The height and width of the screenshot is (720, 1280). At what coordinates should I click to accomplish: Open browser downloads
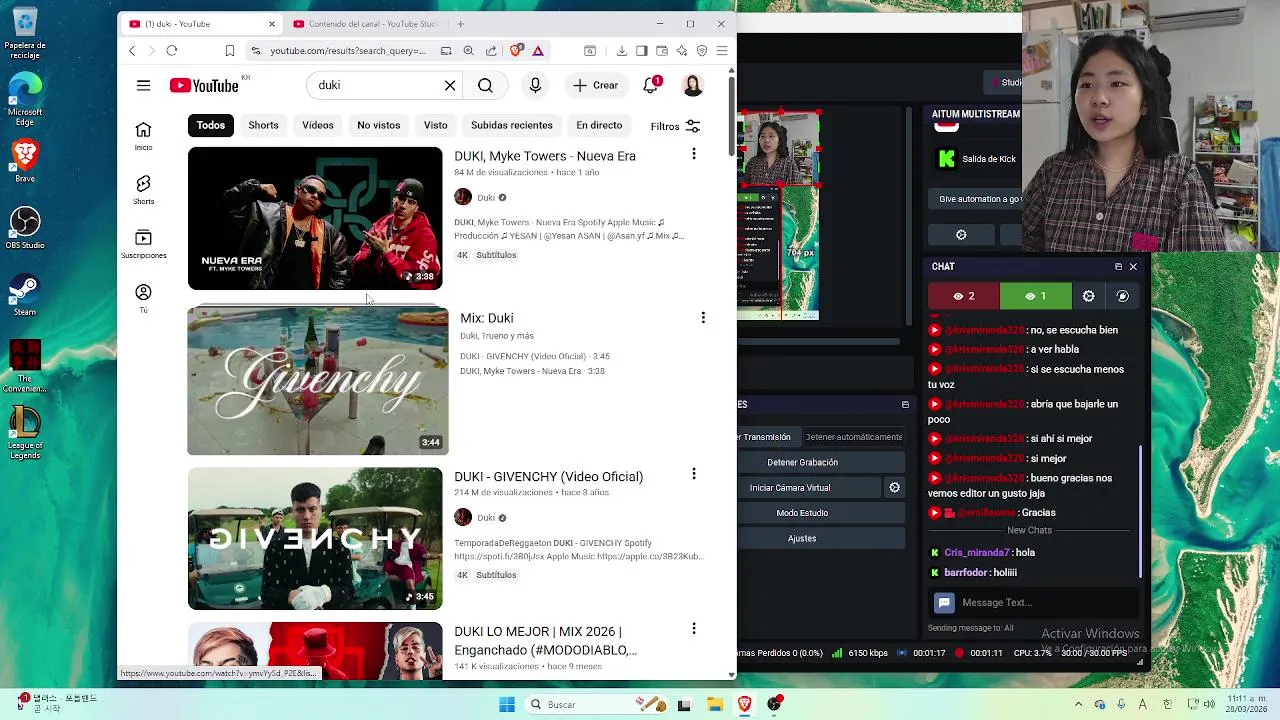(x=621, y=51)
